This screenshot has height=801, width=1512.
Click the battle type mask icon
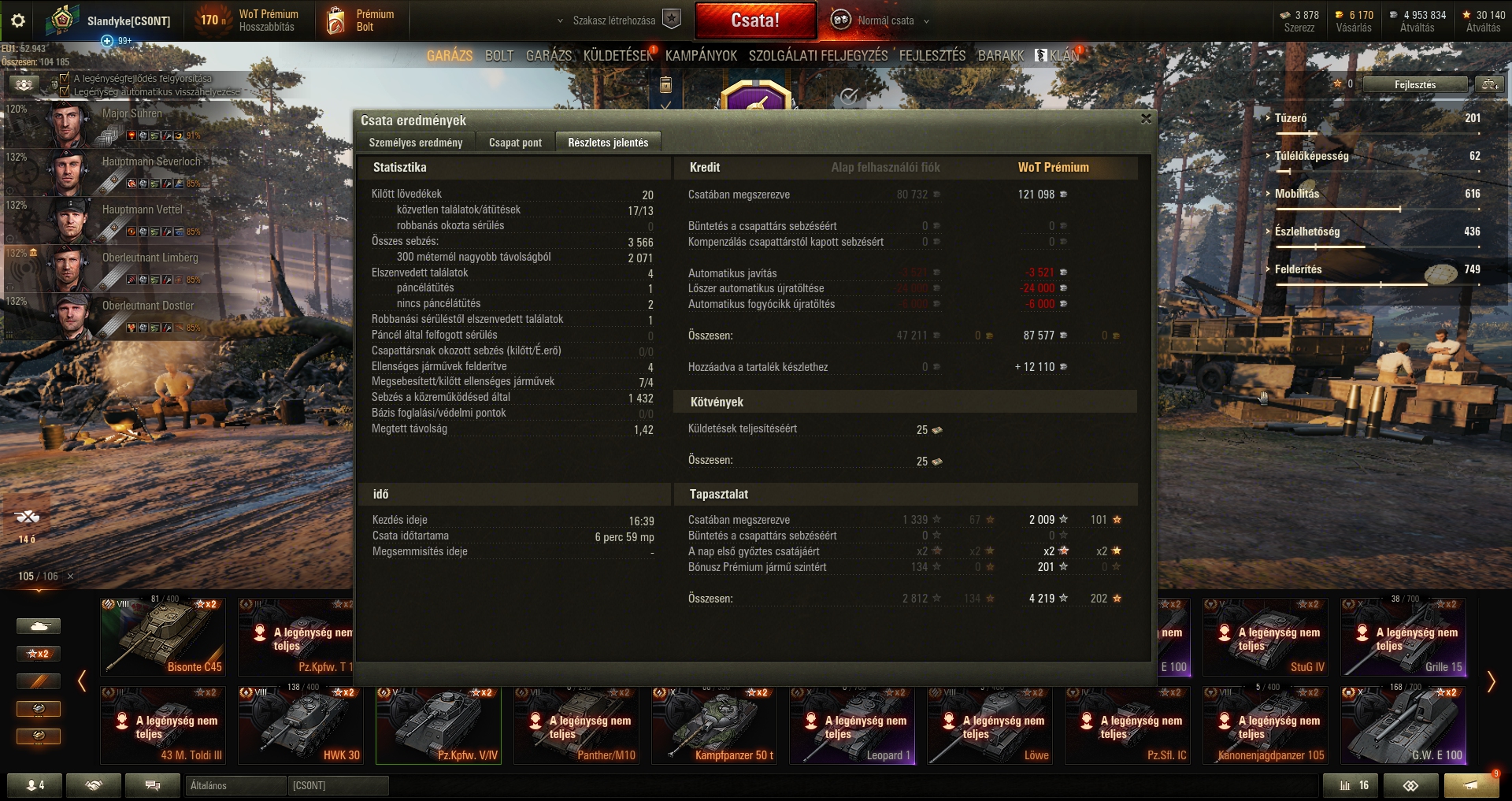[841, 20]
